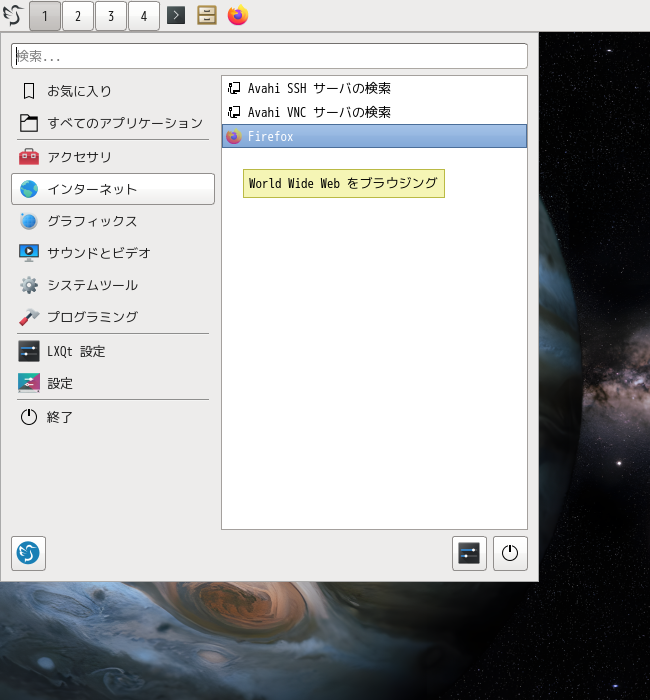The image size is (650, 700).
Task: Click the colorful sliders icon beside 設定
Action: (29, 383)
